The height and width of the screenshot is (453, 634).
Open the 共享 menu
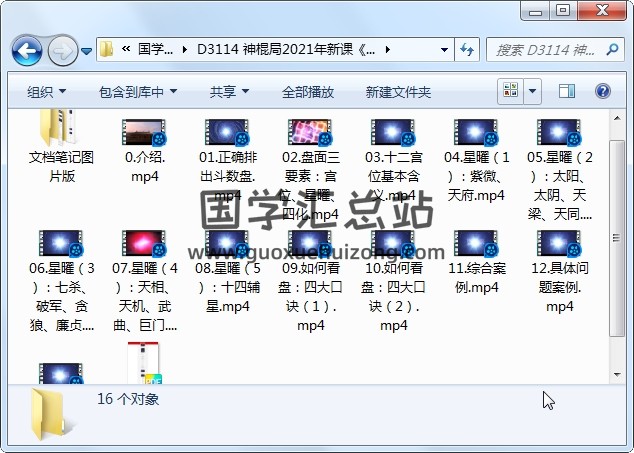229,91
